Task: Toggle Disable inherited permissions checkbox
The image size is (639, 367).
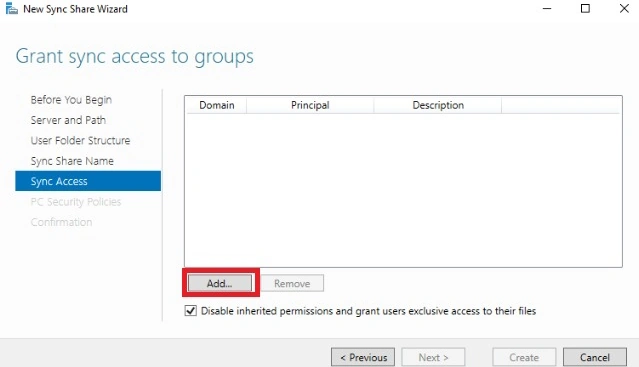Action: (x=190, y=311)
